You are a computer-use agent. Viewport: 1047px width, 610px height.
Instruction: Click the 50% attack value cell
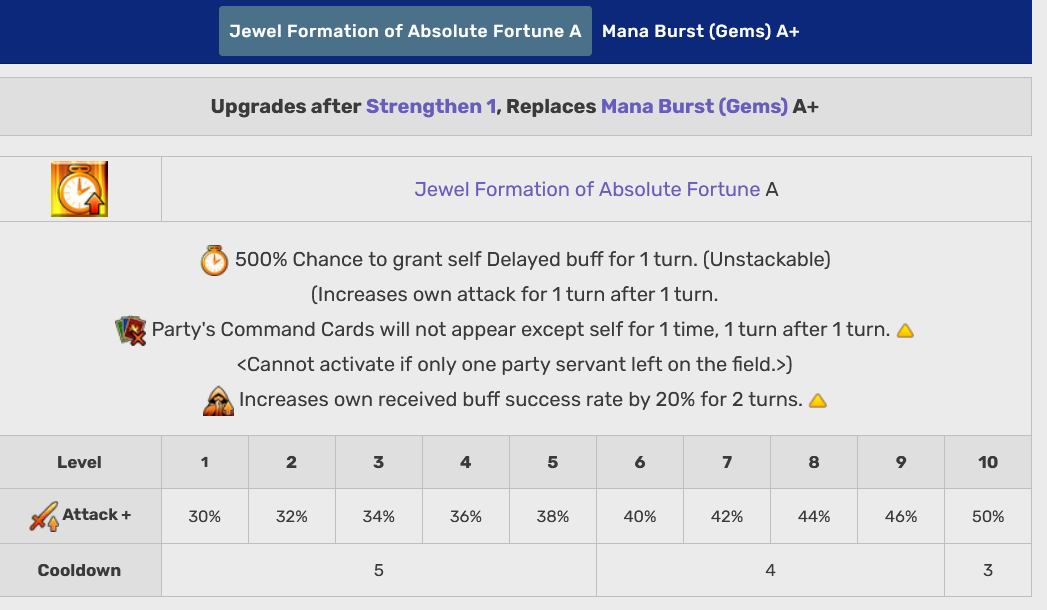[987, 516]
